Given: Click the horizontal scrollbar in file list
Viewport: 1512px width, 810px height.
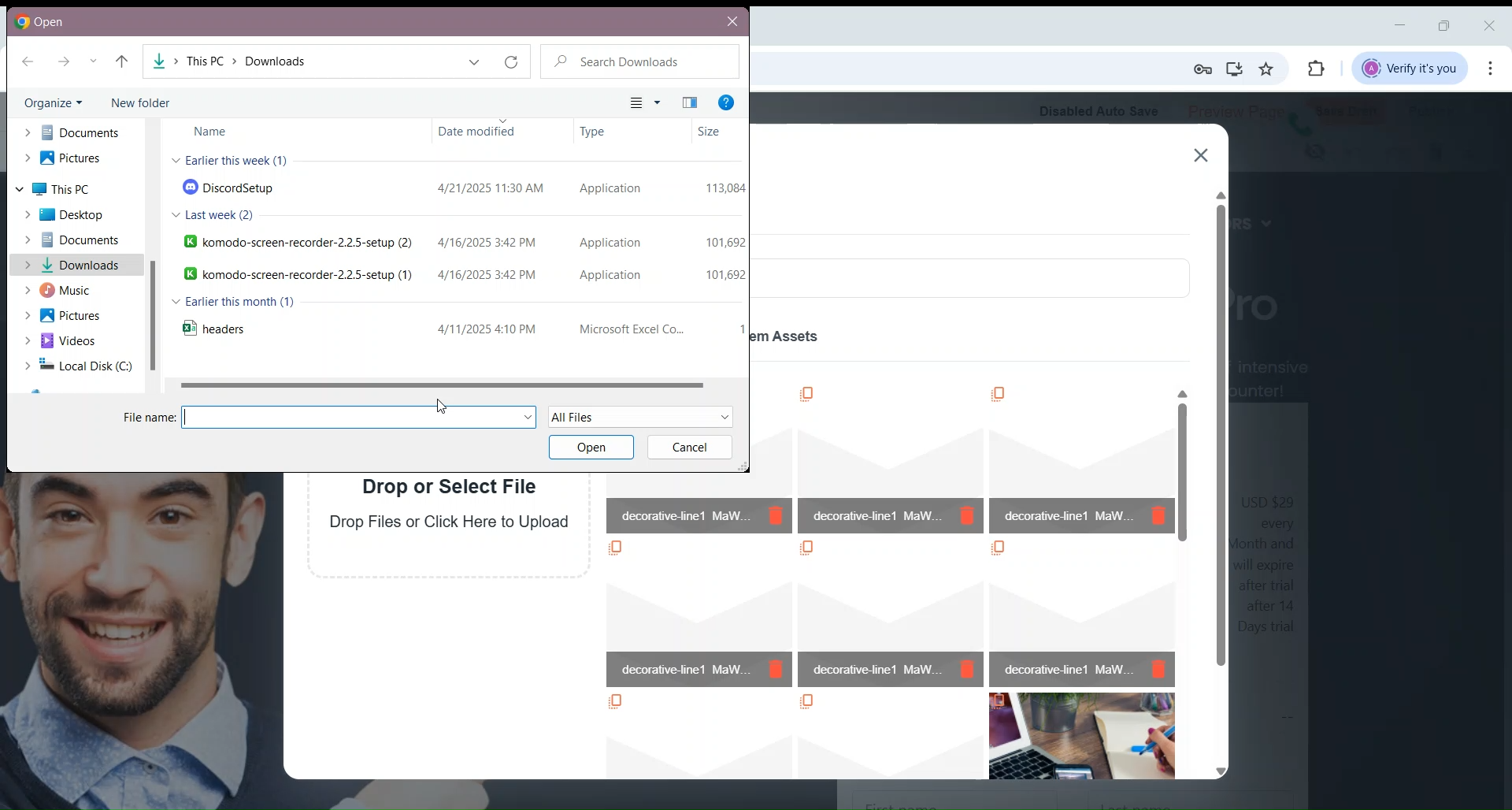Looking at the screenshot, I should coord(442,386).
